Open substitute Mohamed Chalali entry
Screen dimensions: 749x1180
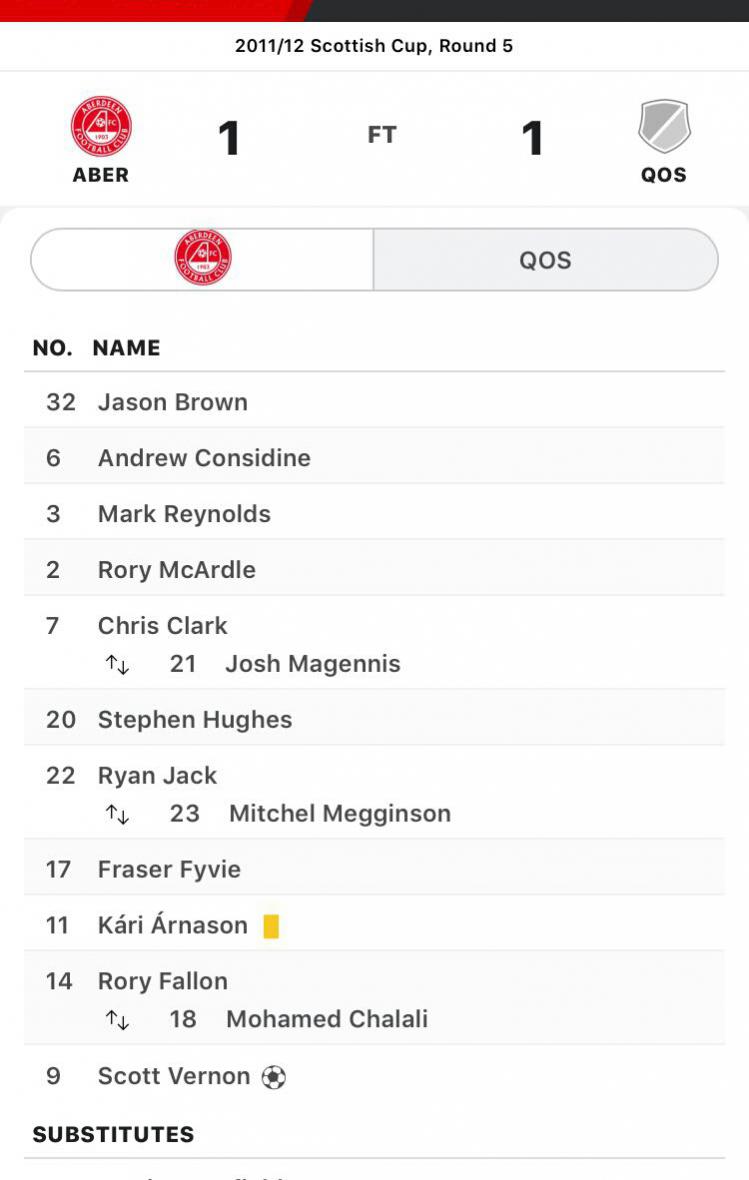click(327, 1019)
